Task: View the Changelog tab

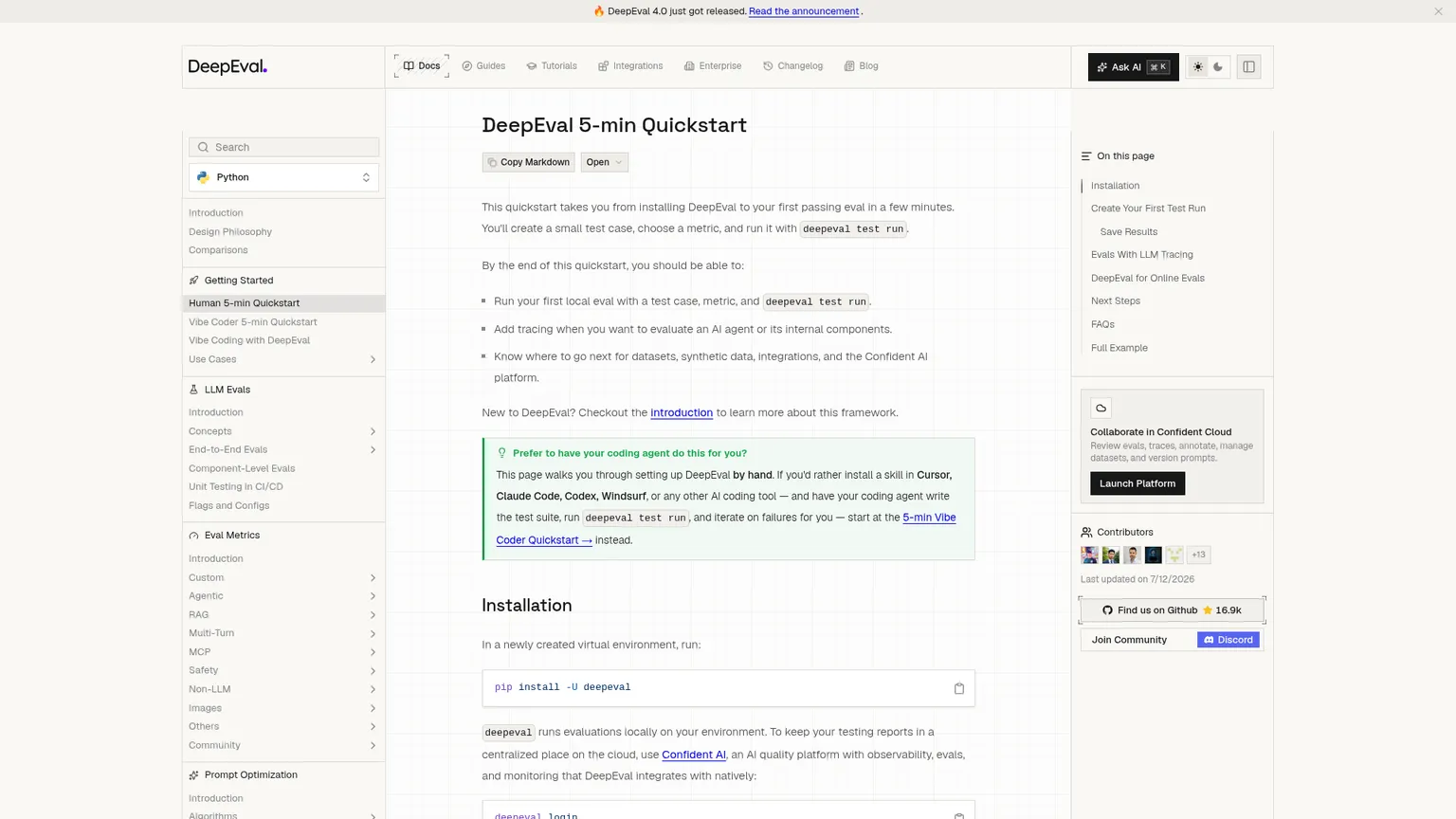Action: pyautogui.click(x=792, y=66)
